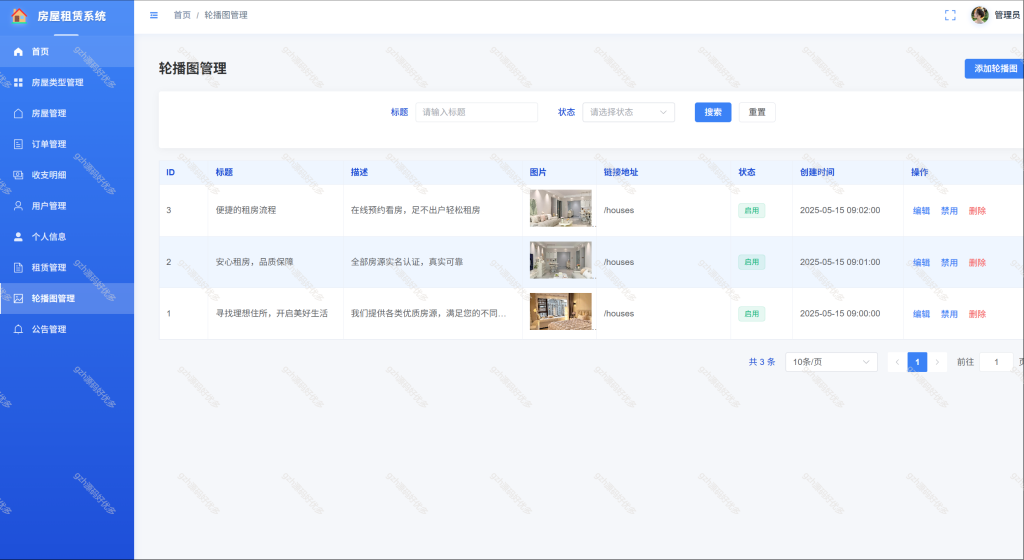
Task: Open 订单管理 menu item
Action: (67, 144)
